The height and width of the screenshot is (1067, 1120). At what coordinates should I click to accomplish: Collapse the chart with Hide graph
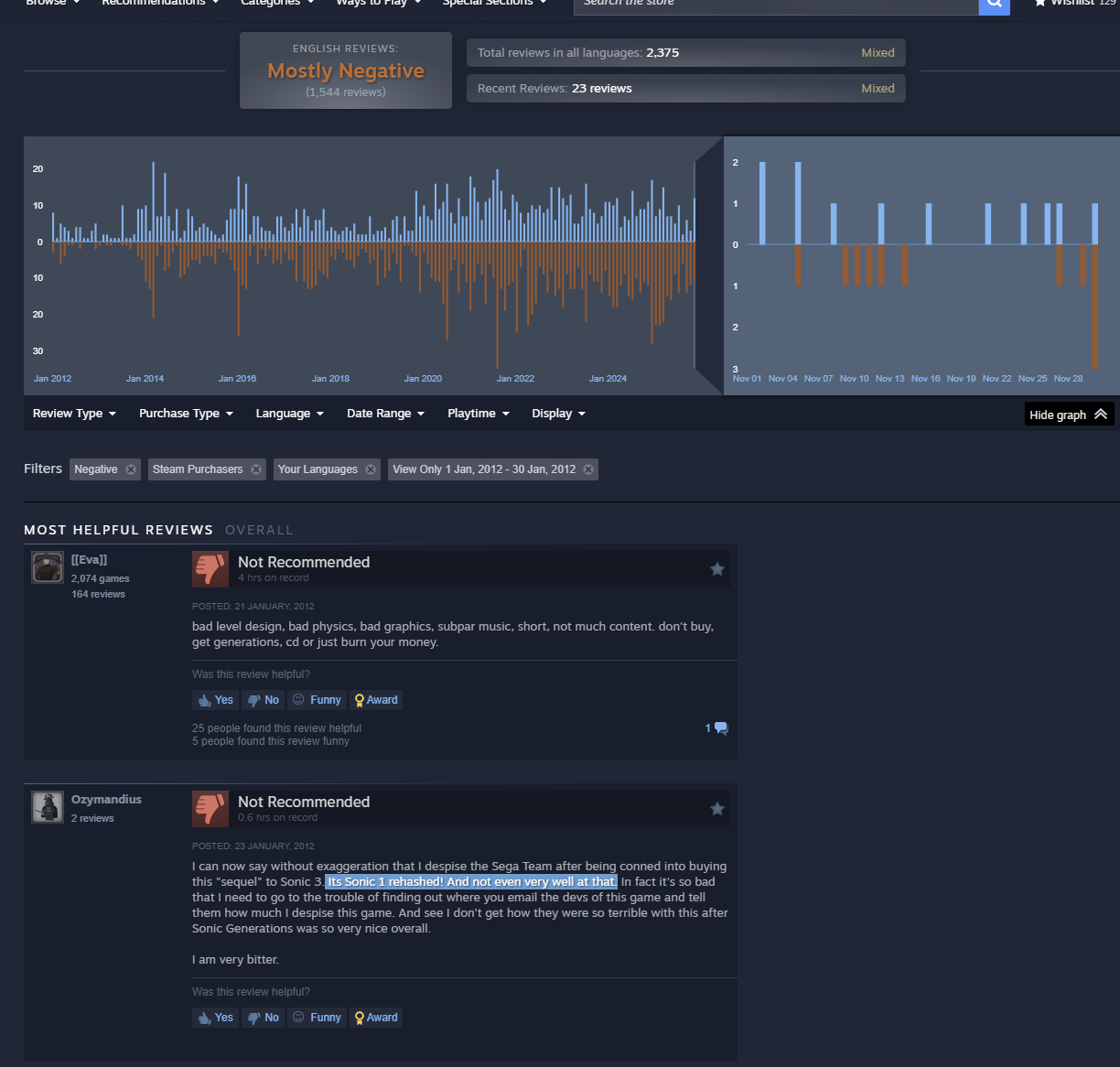[1069, 415]
